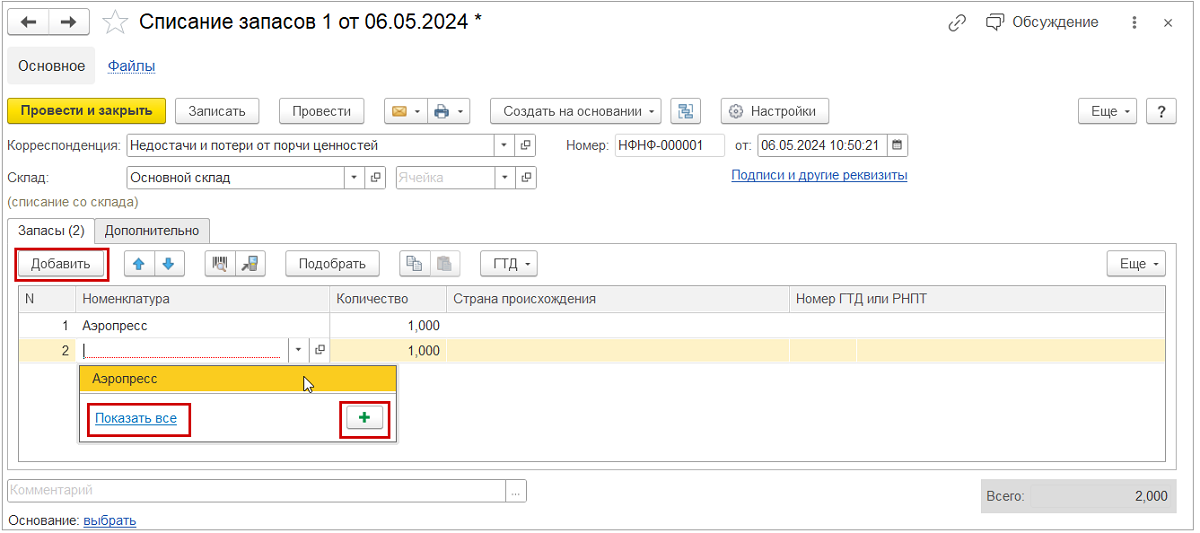
Task: Click the email envelope icon
Action: [399, 111]
